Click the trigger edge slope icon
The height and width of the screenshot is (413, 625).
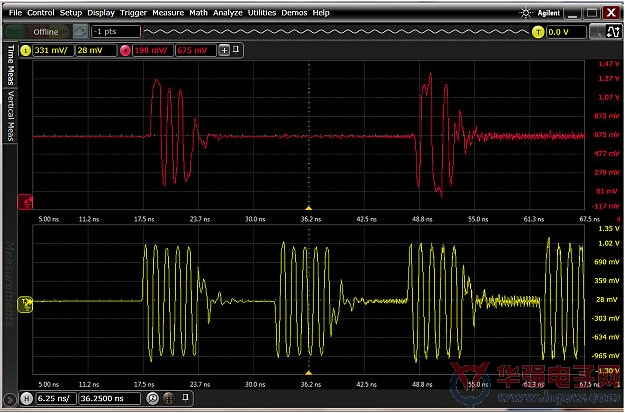(613, 32)
